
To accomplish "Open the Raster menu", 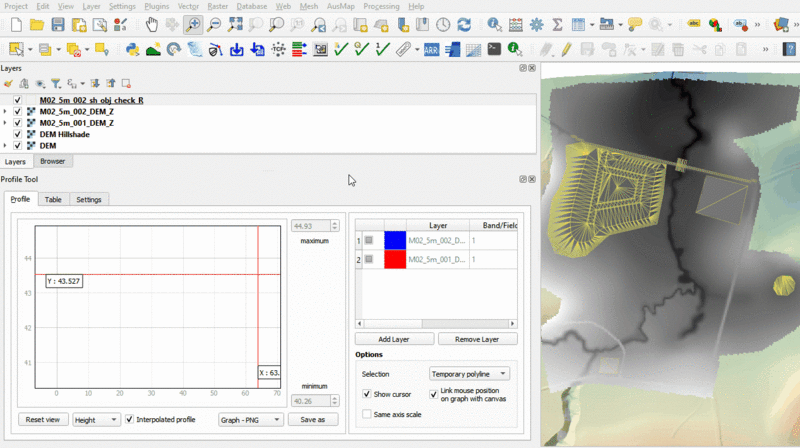I will 217,6.
